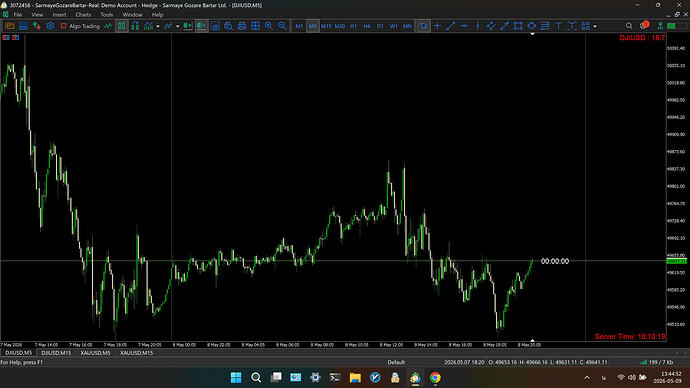Open the File menu
The height and width of the screenshot is (388, 690).
(x=18, y=15)
